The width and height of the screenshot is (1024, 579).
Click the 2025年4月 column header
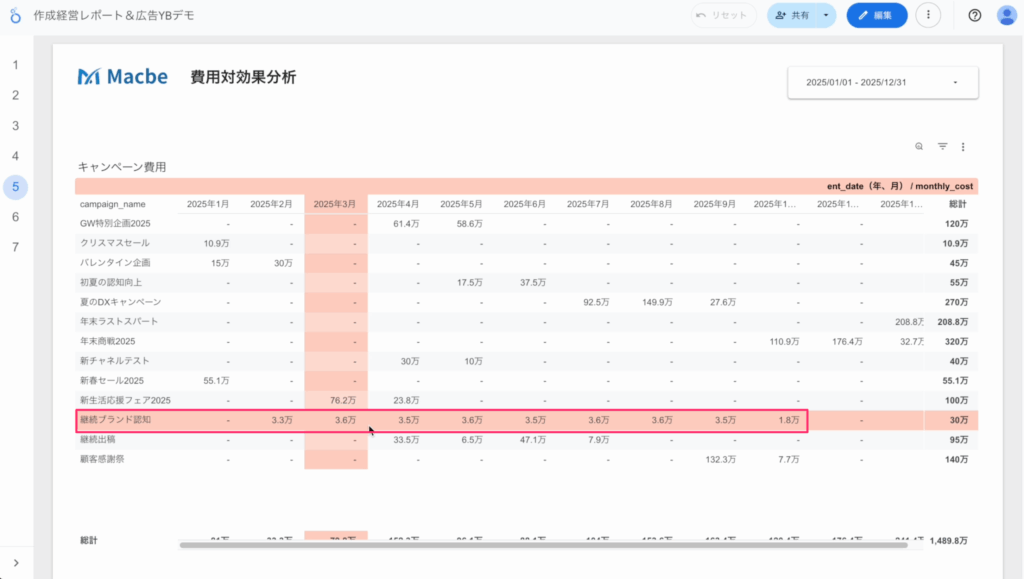[398, 204]
